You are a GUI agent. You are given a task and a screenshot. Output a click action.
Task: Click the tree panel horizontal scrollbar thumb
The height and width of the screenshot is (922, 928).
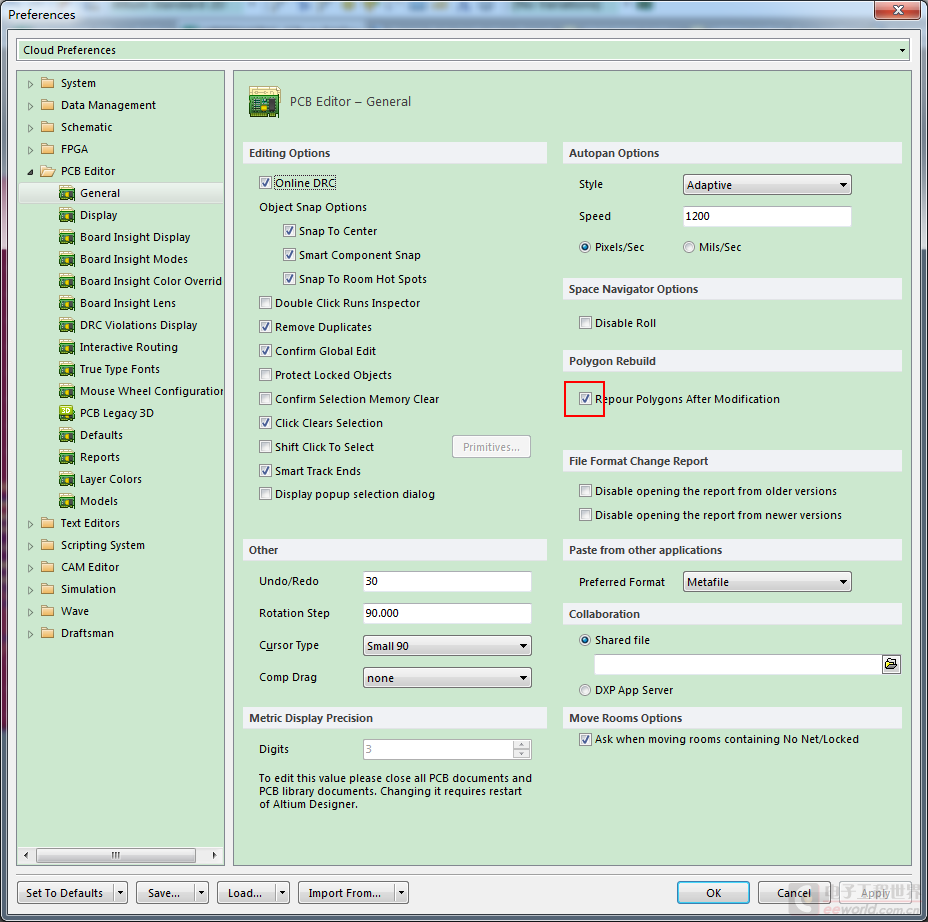[x=116, y=855]
